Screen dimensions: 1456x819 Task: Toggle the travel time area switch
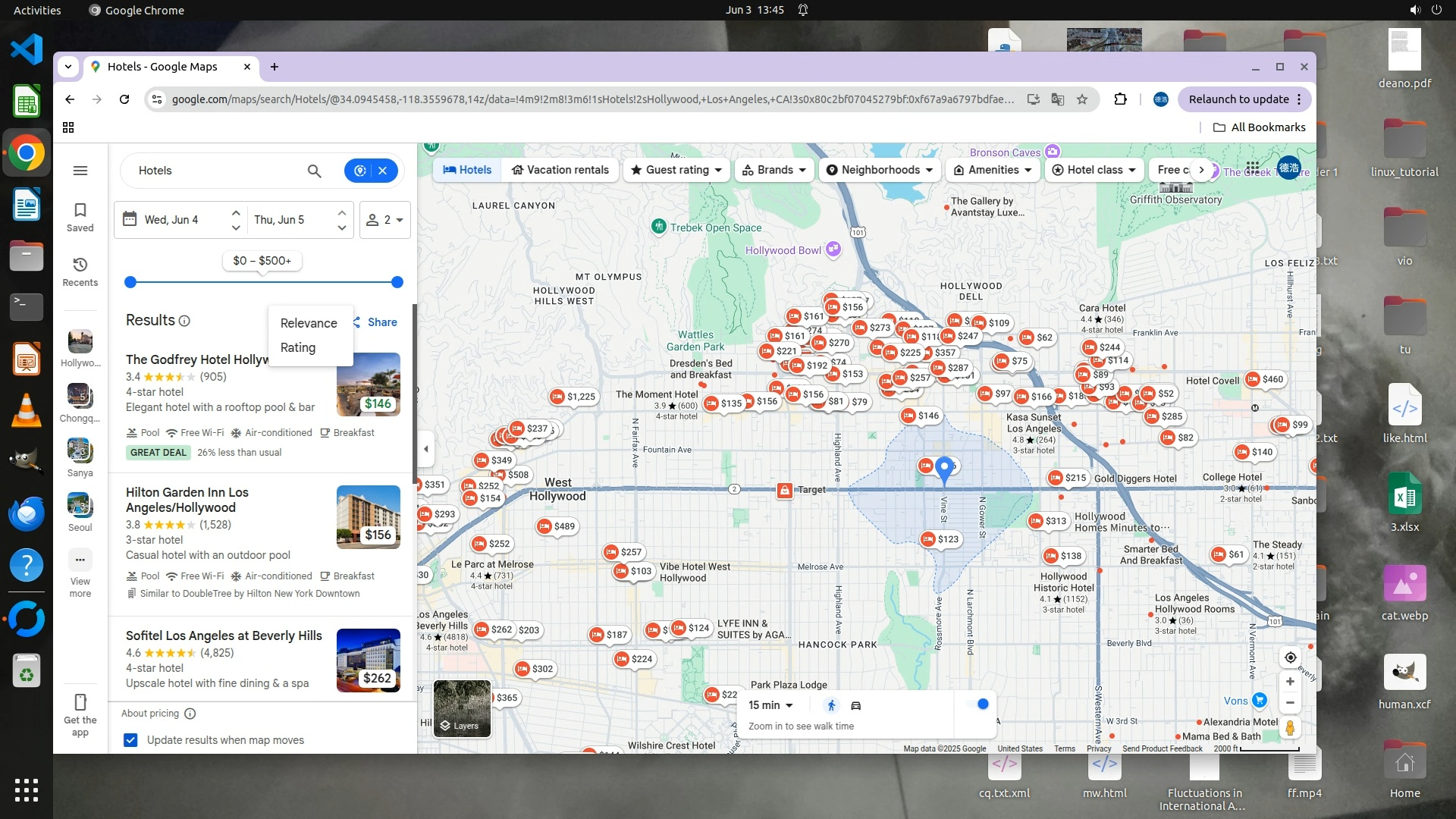[x=977, y=704]
